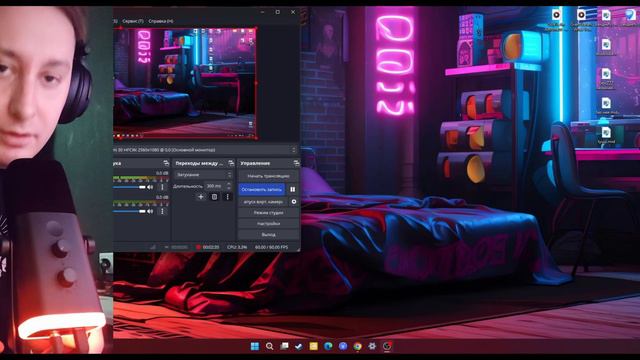Open the Windows Start menu
The width and height of the screenshot is (640, 360).
click(x=255, y=346)
